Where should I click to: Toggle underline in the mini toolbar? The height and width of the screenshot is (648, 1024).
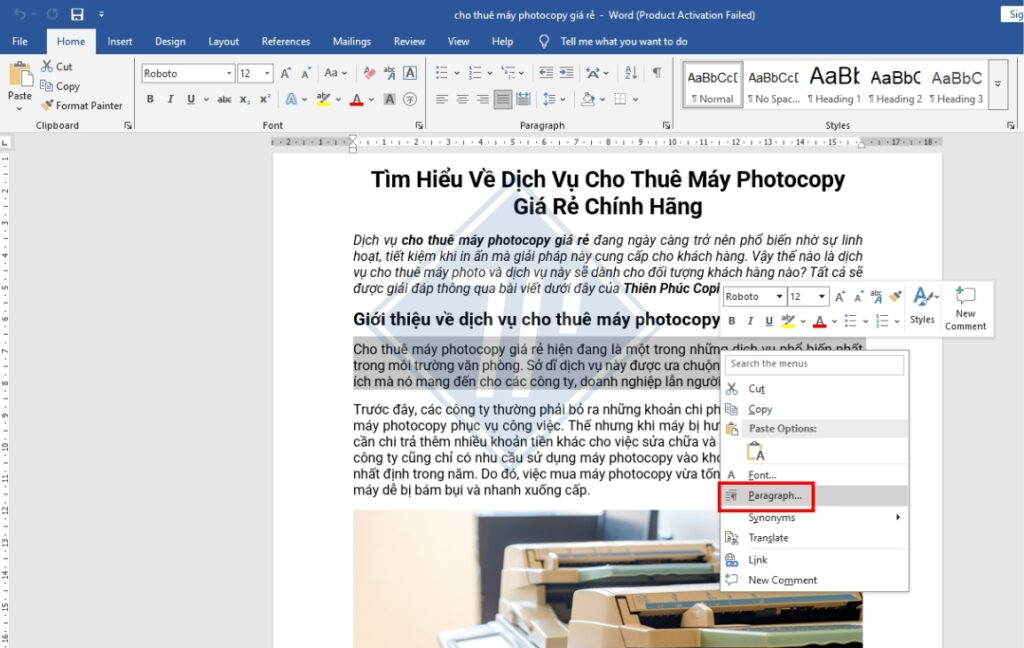point(769,321)
